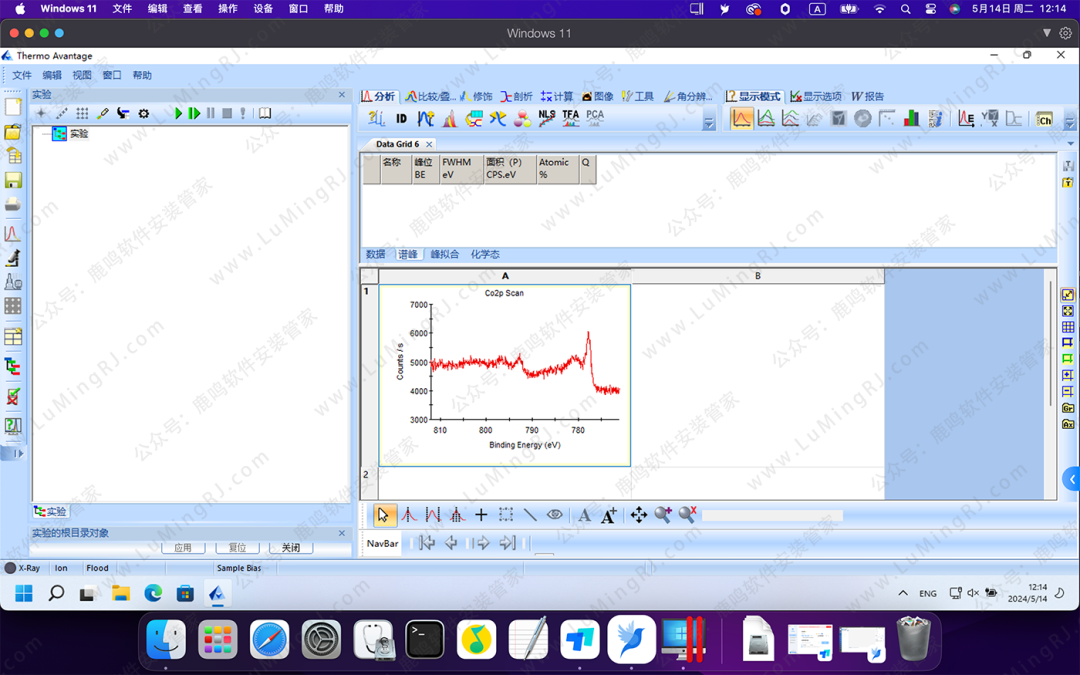Choose the crosshair cursor tool

click(481, 515)
